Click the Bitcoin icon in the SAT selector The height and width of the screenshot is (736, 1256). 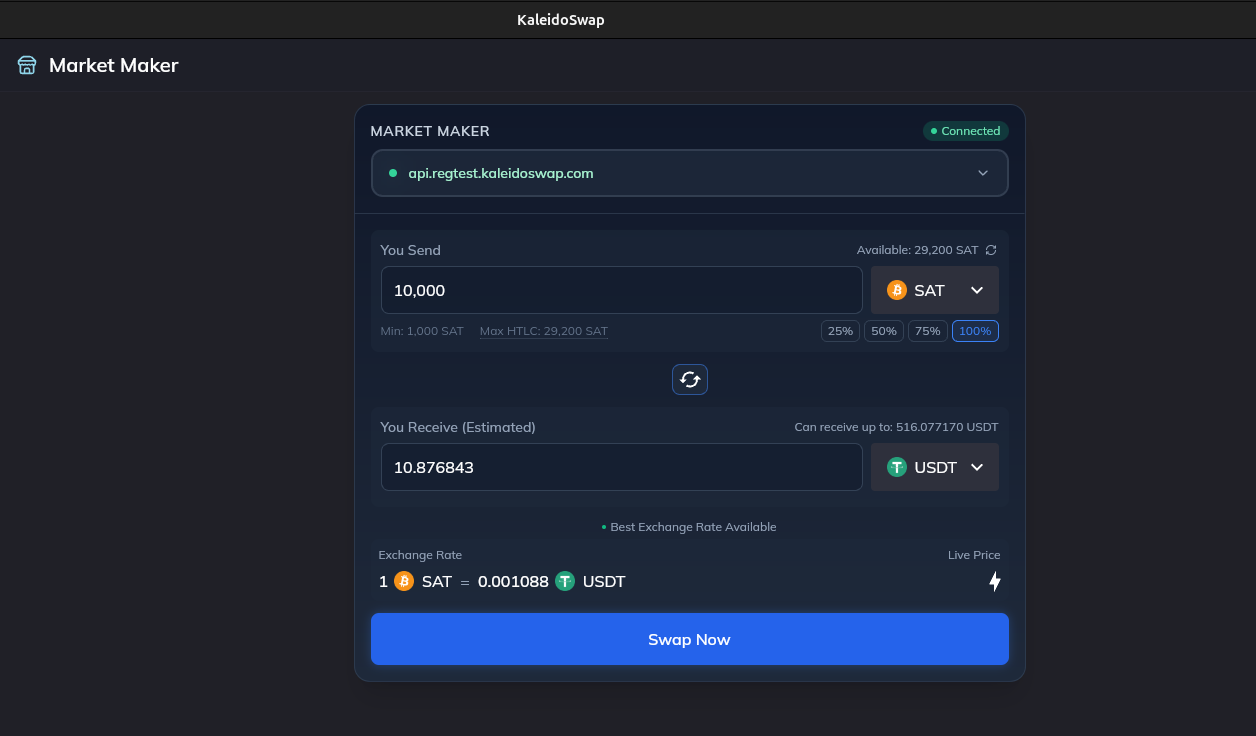pos(897,289)
